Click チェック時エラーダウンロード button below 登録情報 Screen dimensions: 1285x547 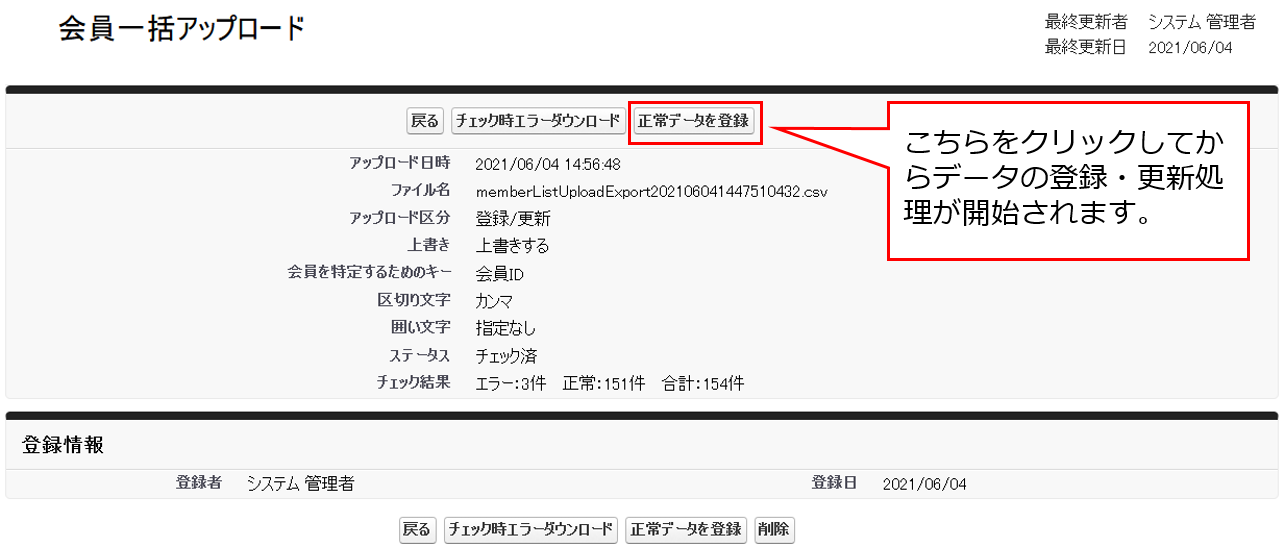tap(531, 530)
